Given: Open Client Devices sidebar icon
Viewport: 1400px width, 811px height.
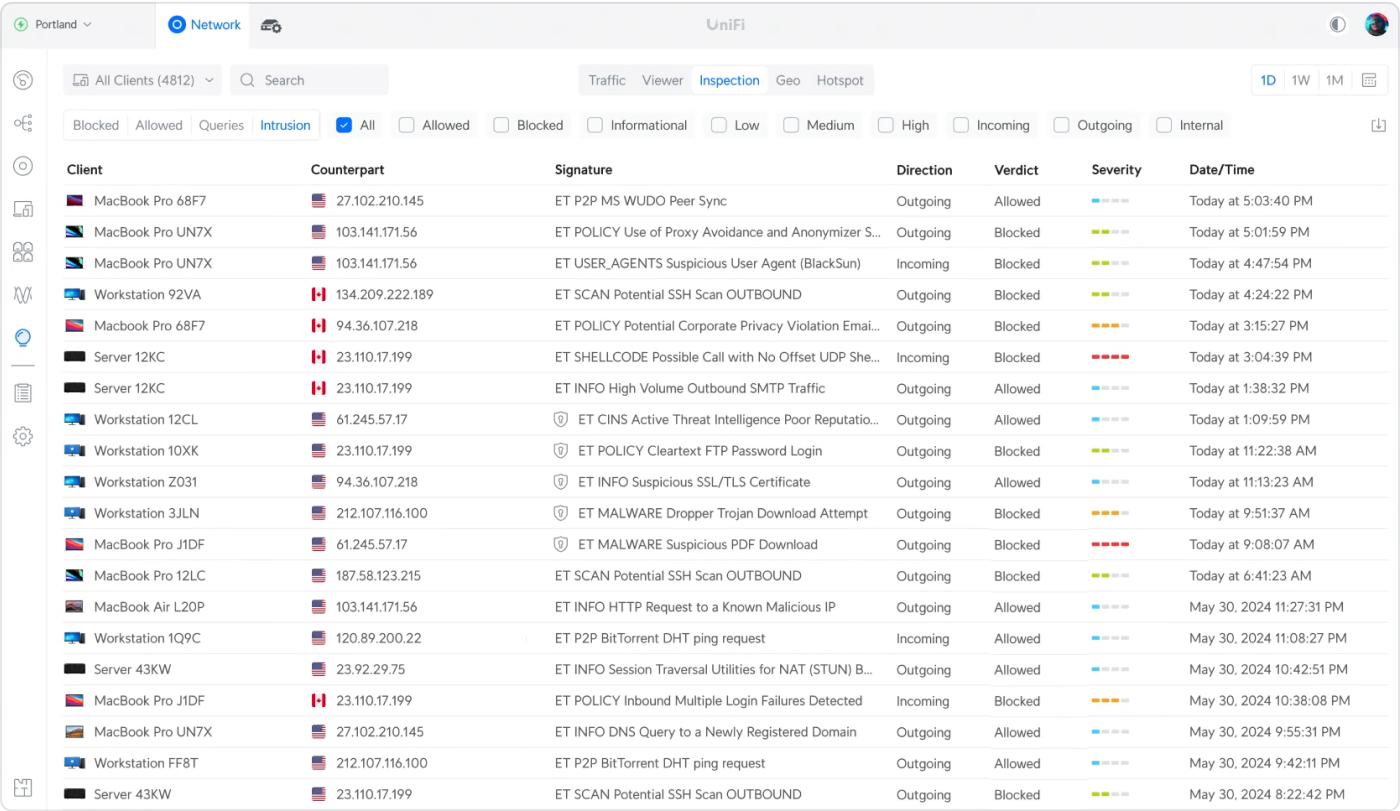Looking at the screenshot, I should tap(23, 209).
